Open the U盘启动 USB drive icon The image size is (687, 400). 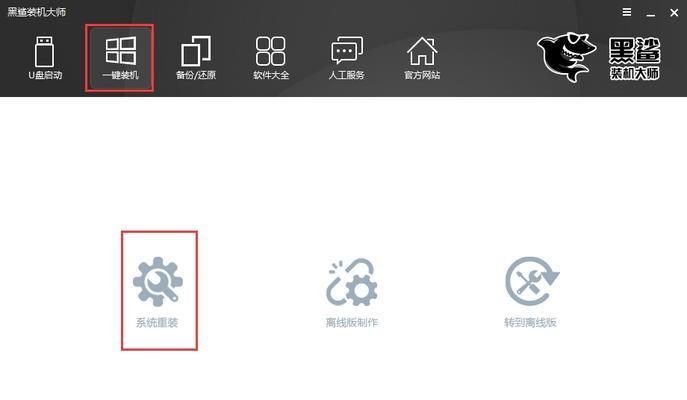(45, 51)
